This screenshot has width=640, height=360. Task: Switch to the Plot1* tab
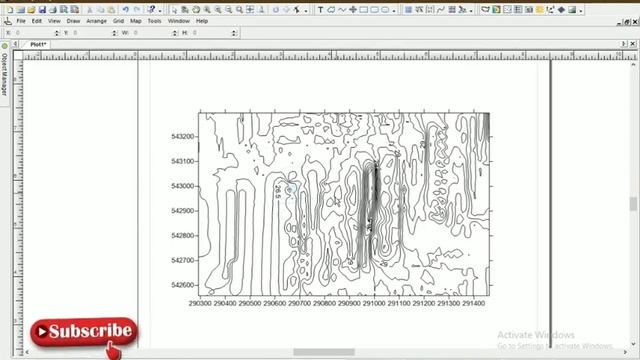tap(38, 44)
